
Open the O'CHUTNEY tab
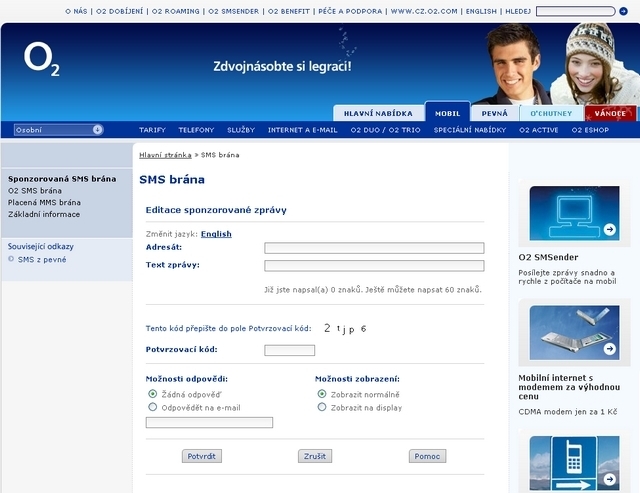[x=551, y=113]
